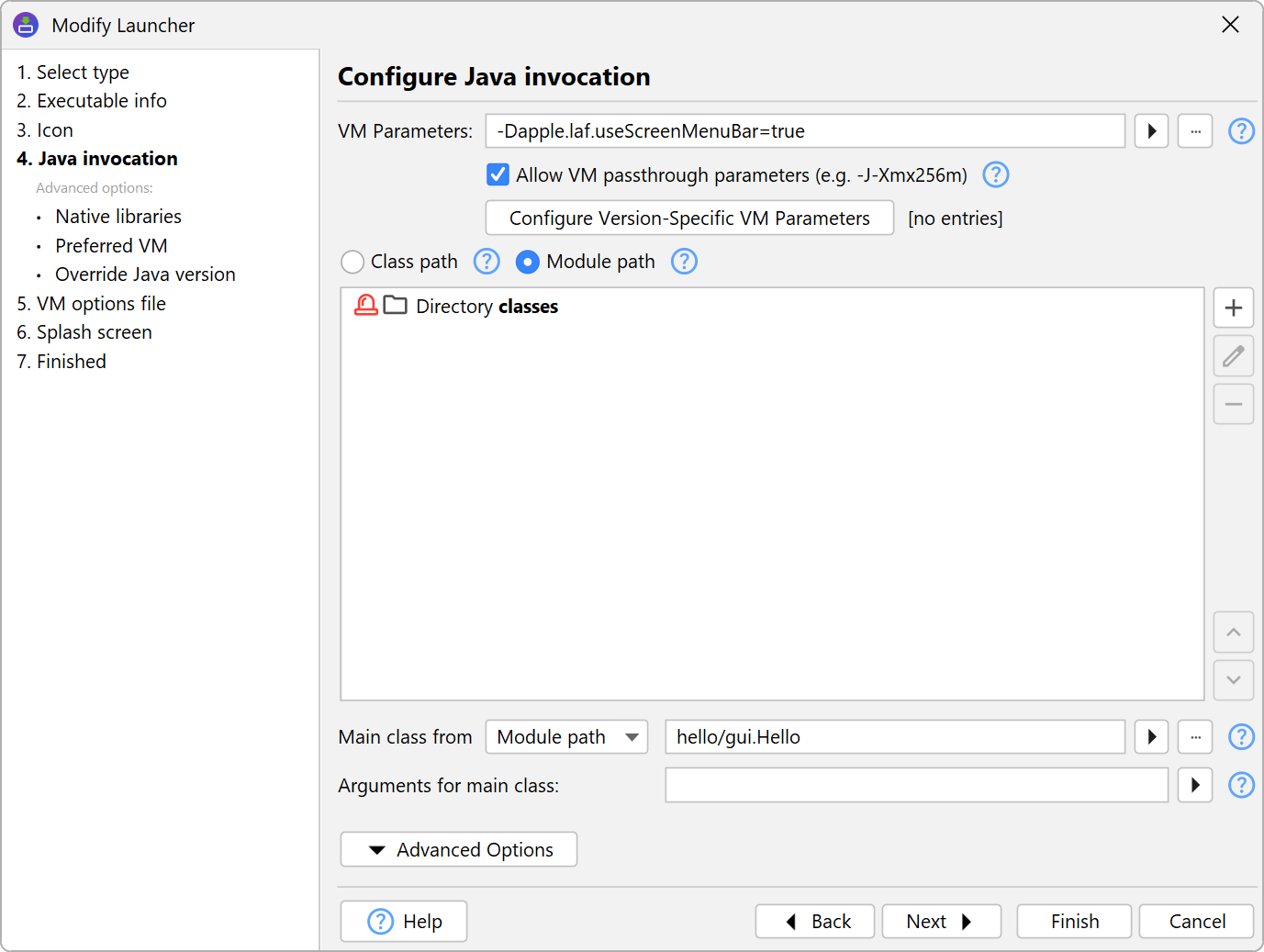This screenshot has width=1264, height=952.
Task: Open the Native libraries advanced option
Action: click(x=118, y=217)
